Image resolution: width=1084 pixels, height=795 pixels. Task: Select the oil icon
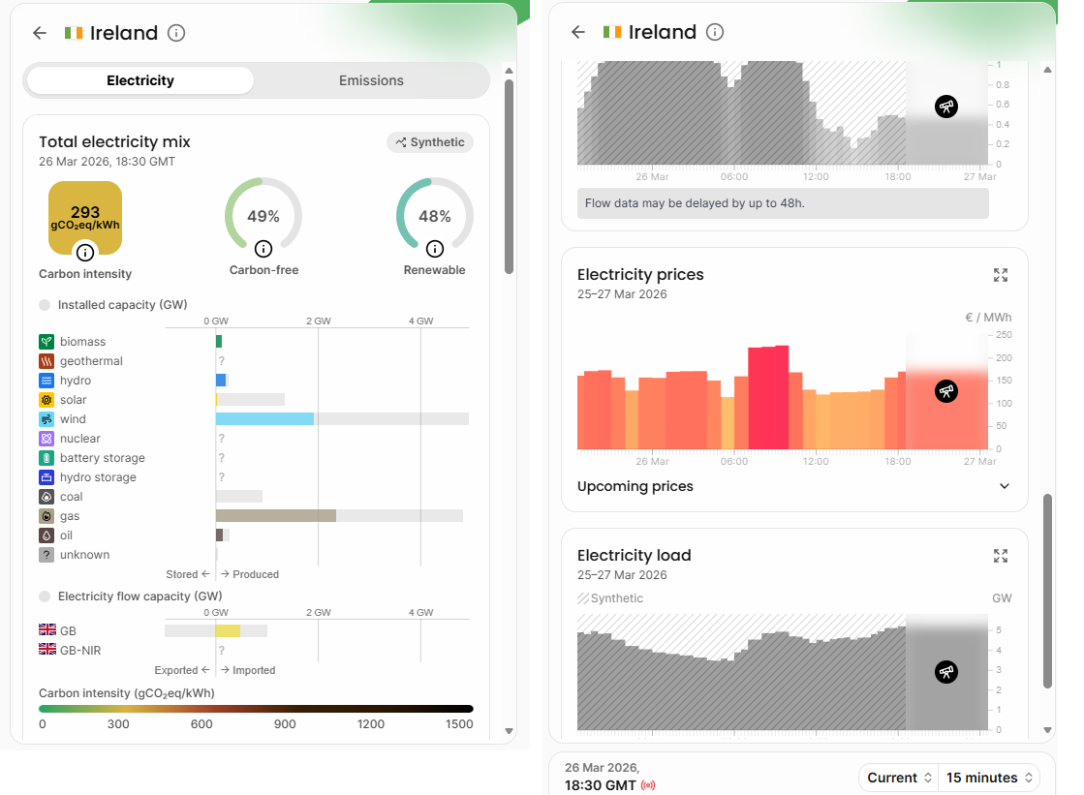click(46, 535)
